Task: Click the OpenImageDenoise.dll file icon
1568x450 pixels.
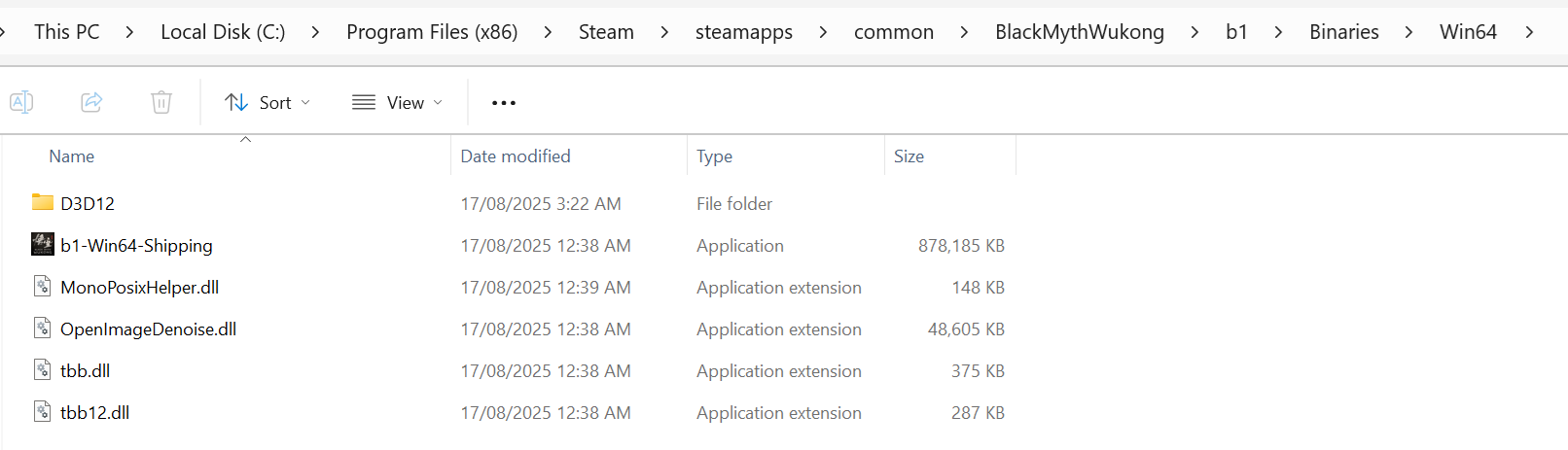Action: (43, 329)
